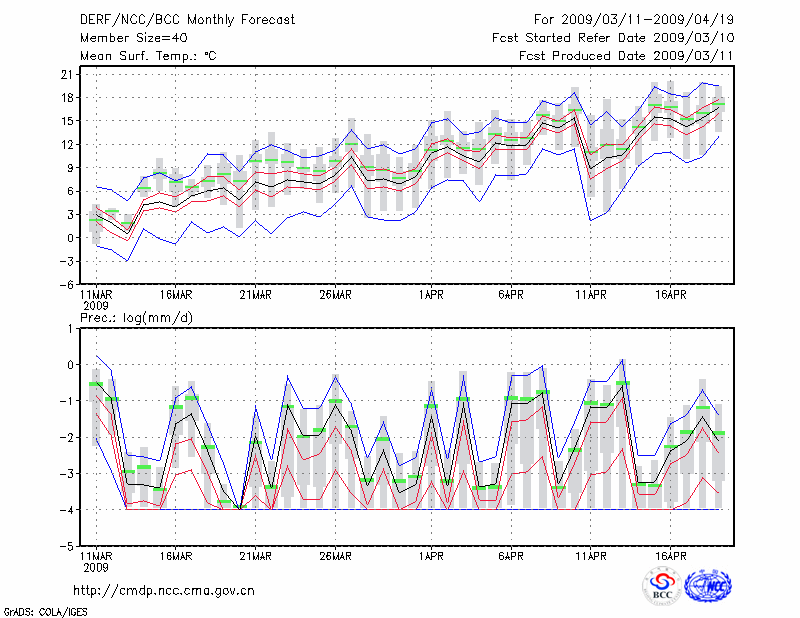800x618 pixels.
Task: Click the Mean Surf. Temp. chart label
Action: pos(148,57)
